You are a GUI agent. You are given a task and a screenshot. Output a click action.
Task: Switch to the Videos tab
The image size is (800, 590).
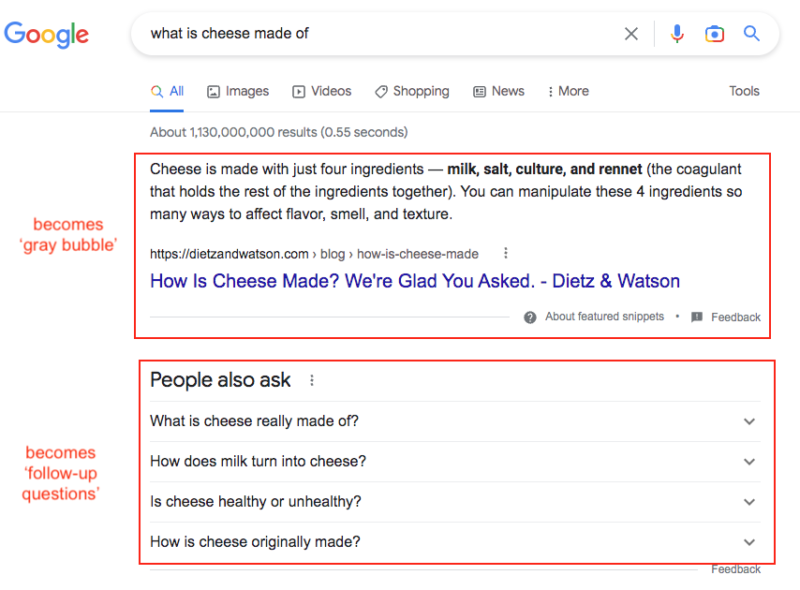pos(322,91)
